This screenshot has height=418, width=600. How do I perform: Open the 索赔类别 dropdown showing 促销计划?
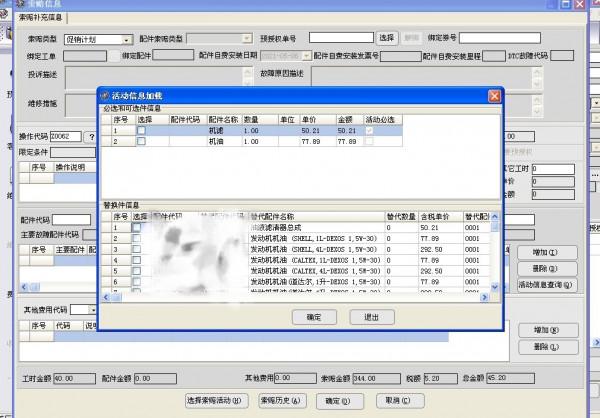[126, 39]
